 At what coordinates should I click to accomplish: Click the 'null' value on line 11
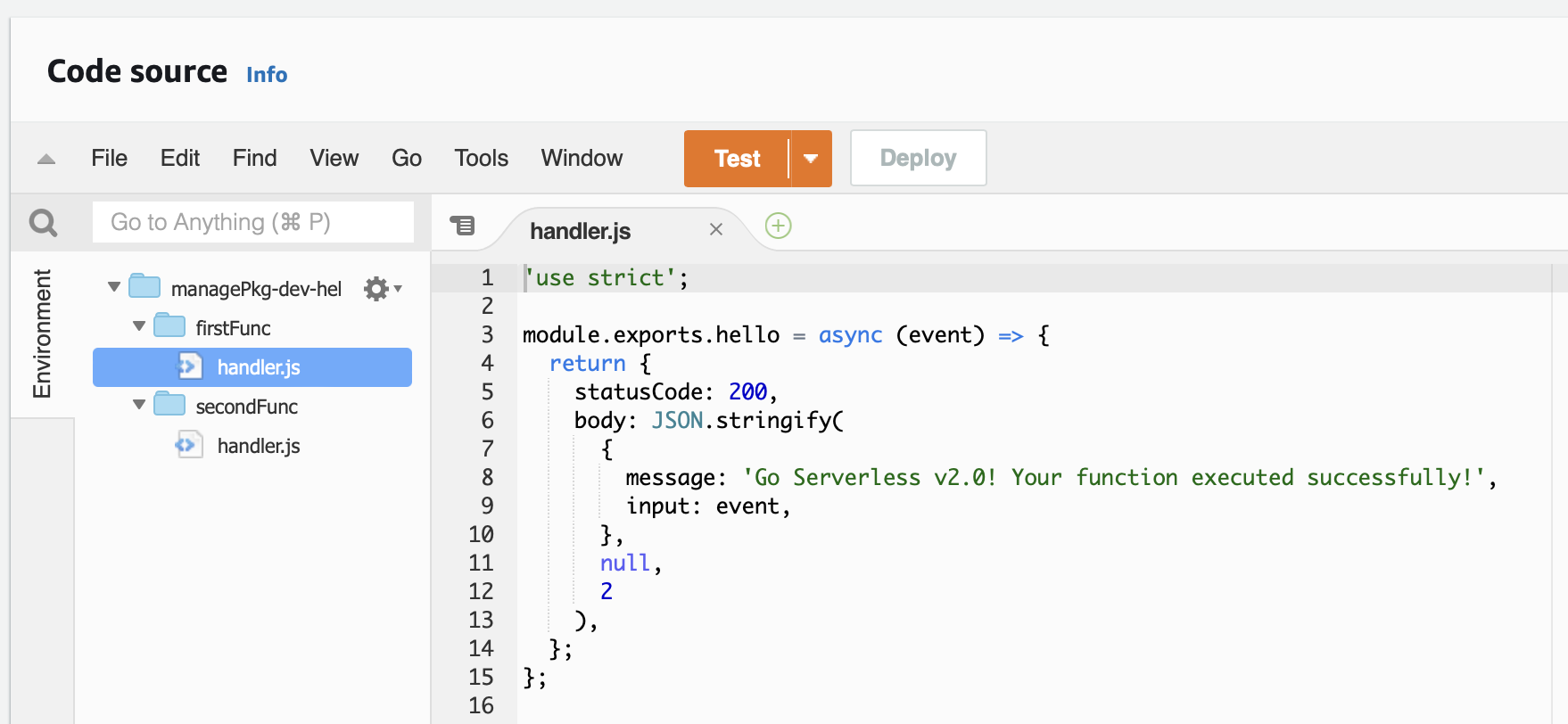pyautogui.click(x=625, y=563)
